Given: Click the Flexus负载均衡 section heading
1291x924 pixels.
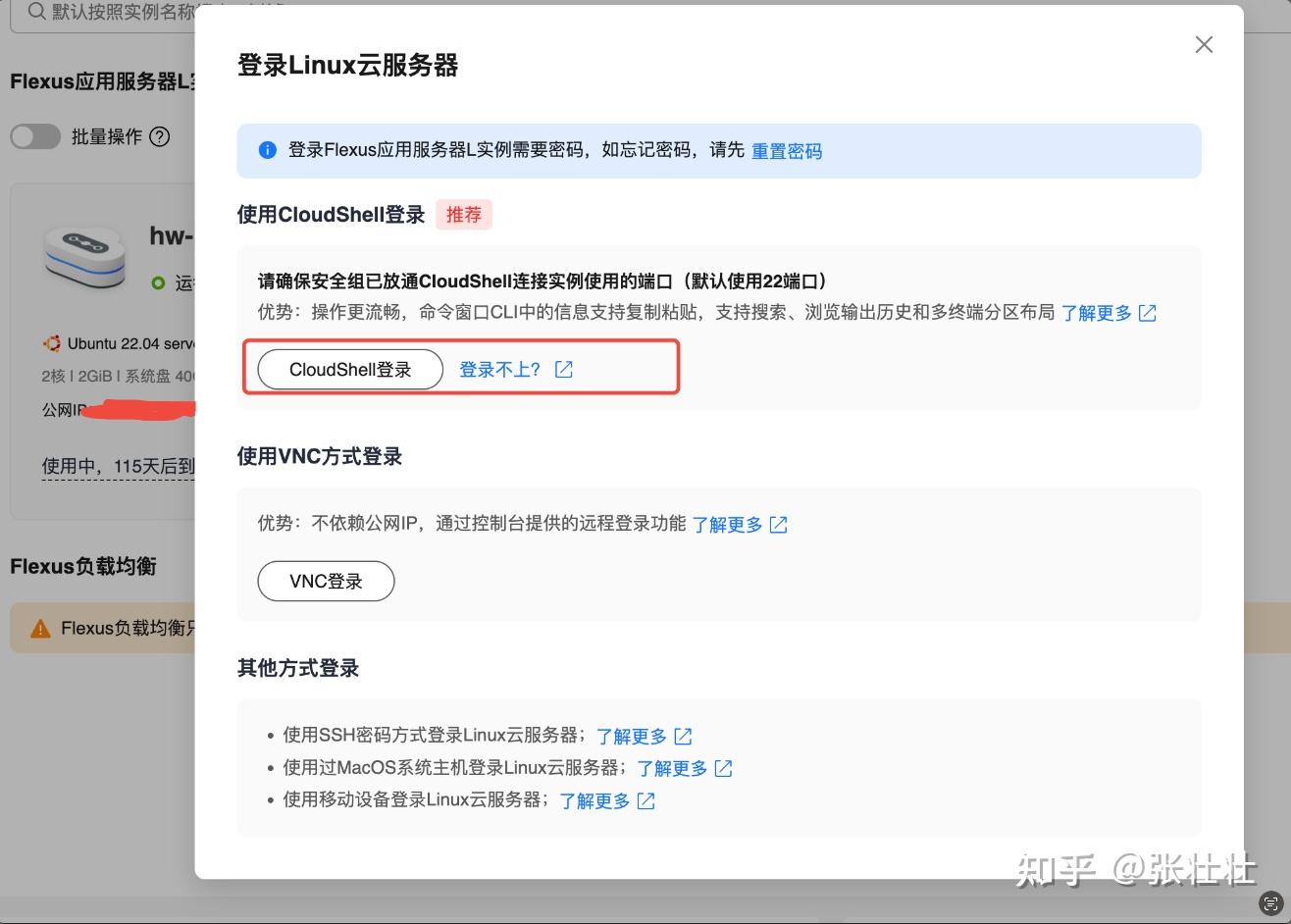Looking at the screenshot, I should point(83,566).
